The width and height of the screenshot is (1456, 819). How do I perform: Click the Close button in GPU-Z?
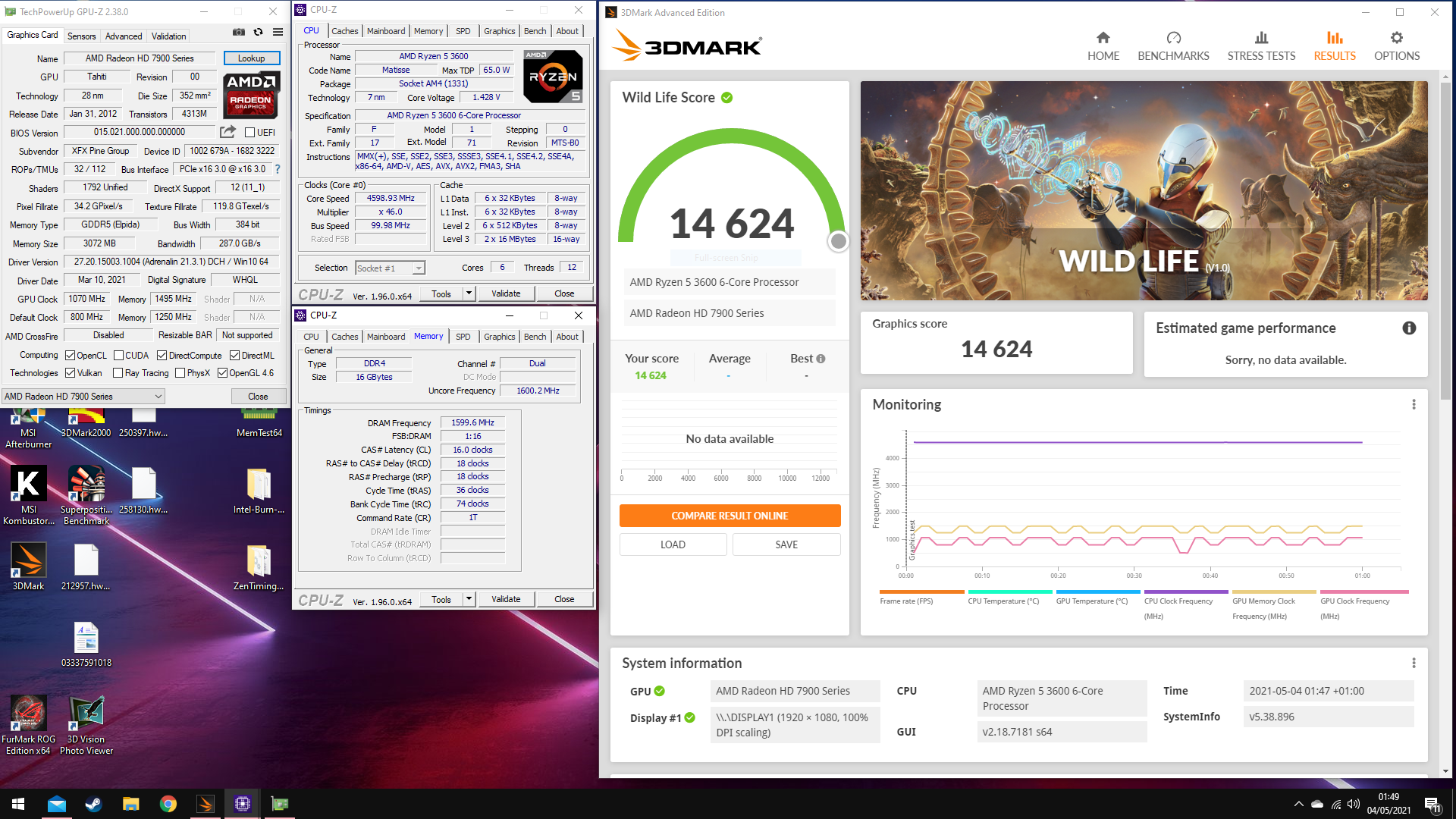coord(258,397)
